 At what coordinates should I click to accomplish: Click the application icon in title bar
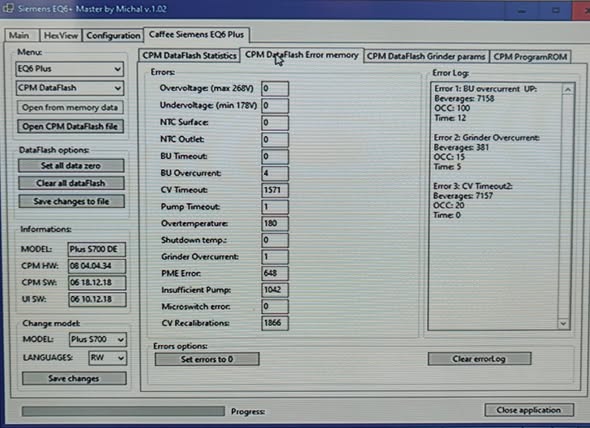8,8
